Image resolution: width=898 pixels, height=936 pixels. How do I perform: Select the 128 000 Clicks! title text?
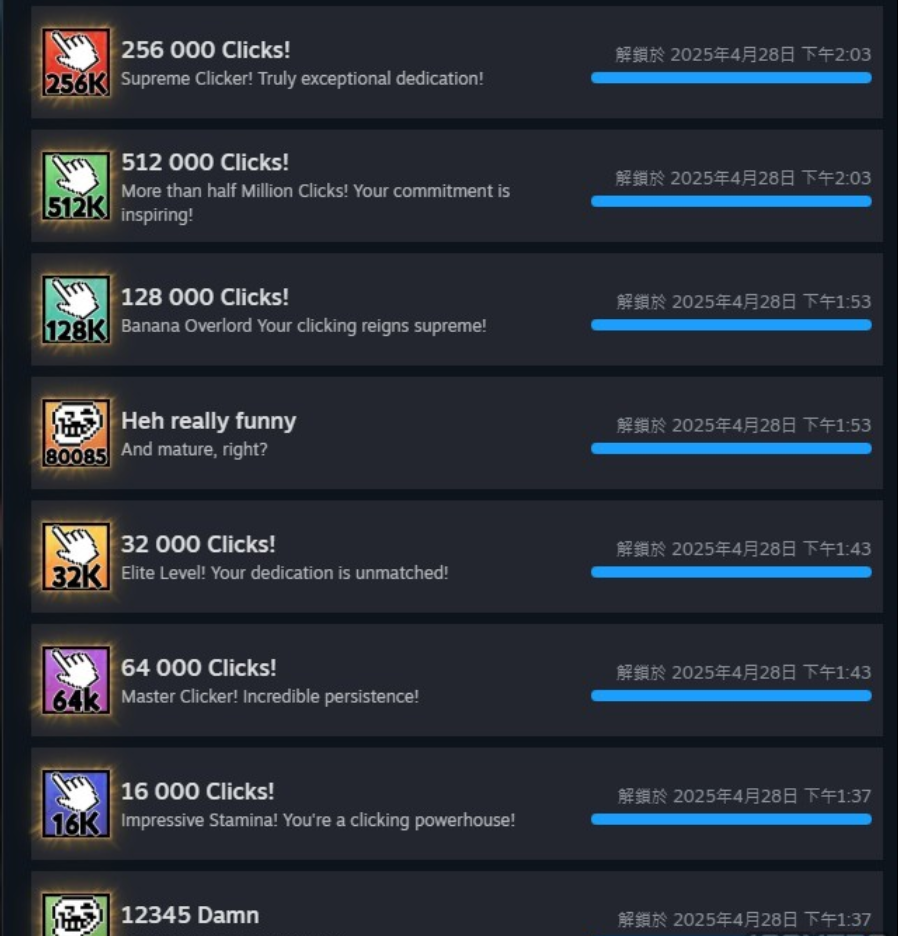click(x=205, y=297)
